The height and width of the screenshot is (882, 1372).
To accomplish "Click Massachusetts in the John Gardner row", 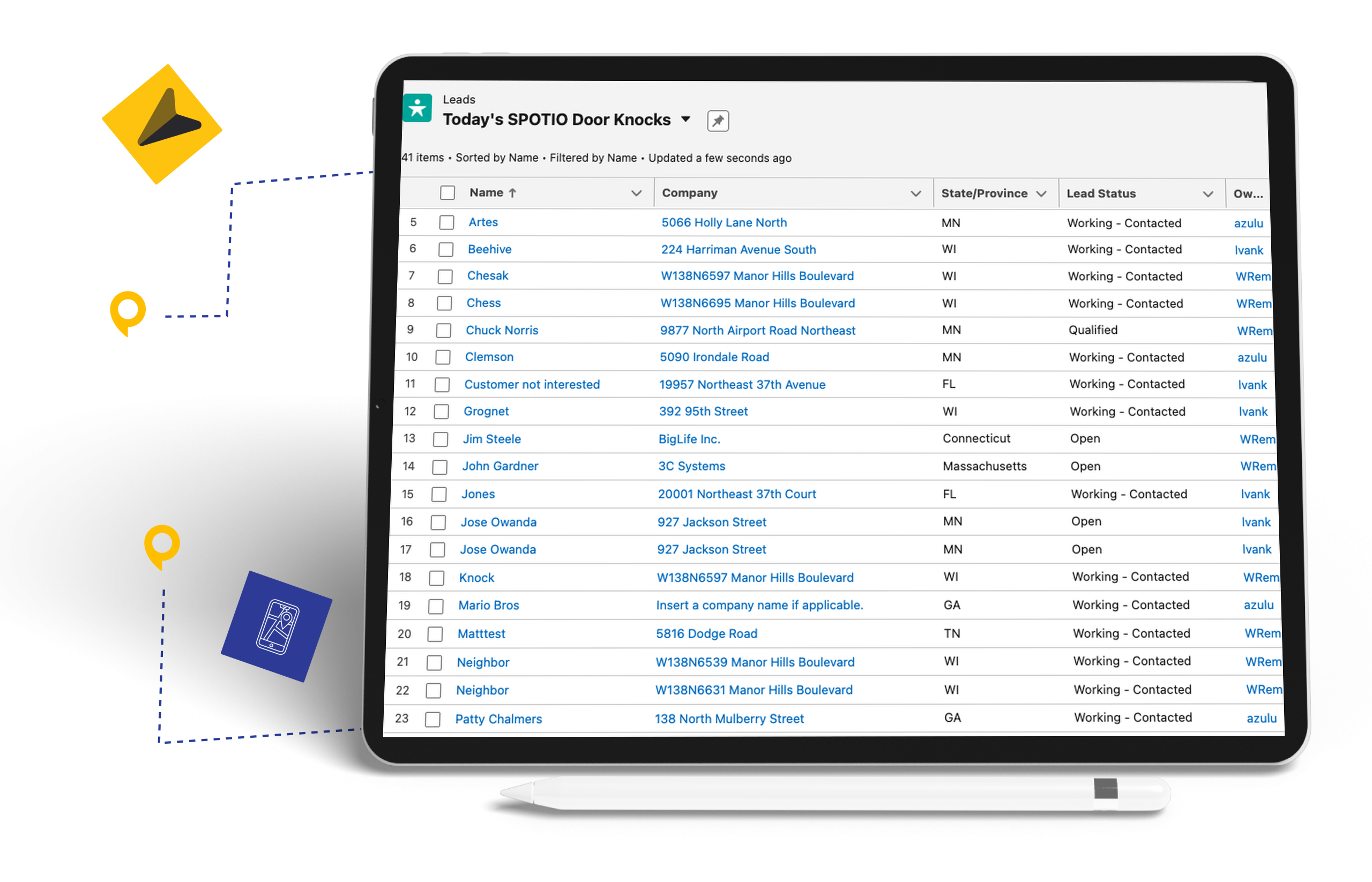I will pos(984,466).
